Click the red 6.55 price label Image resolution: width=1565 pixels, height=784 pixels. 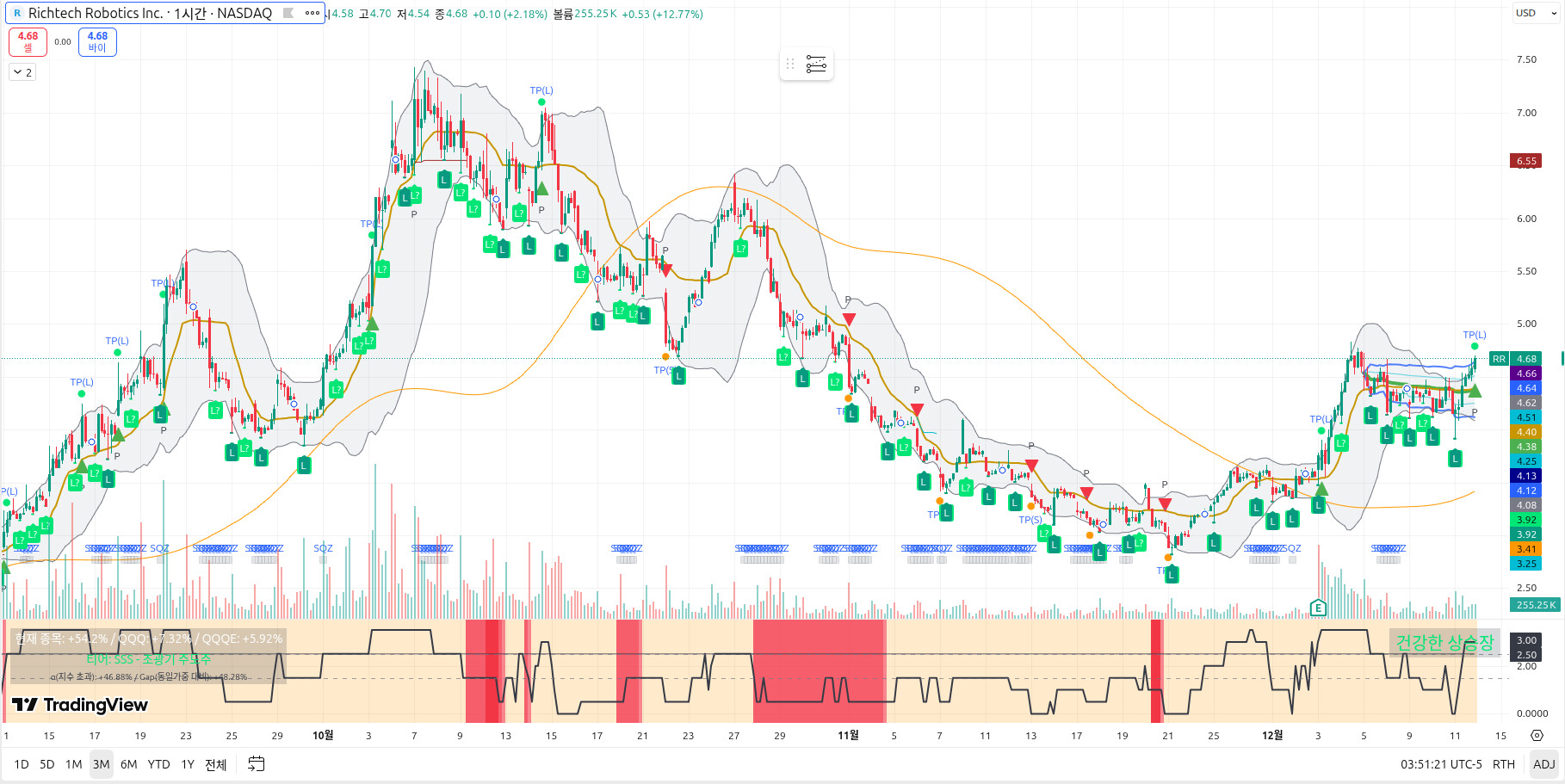click(x=1526, y=161)
